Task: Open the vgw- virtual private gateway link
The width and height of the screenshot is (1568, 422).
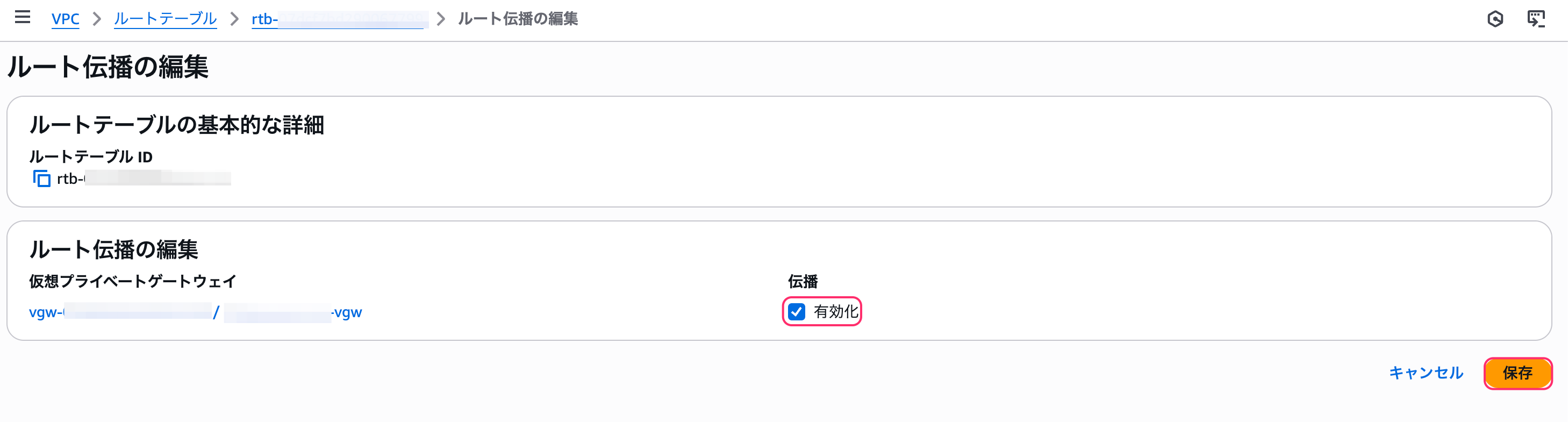Action: pos(195,312)
